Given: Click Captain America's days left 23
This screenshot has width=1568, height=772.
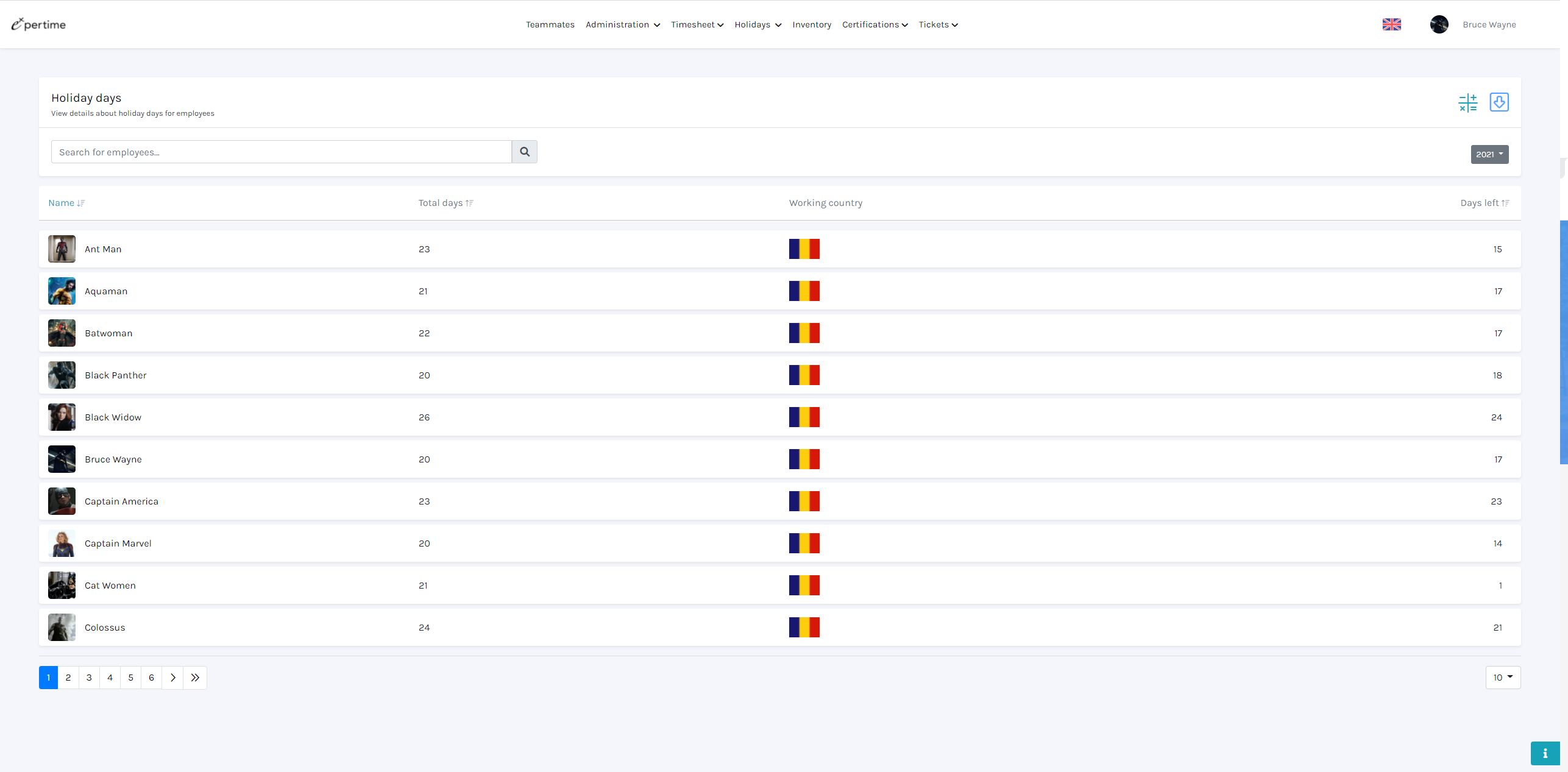Looking at the screenshot, I should pyautogui.click(x=1496, y=501).
